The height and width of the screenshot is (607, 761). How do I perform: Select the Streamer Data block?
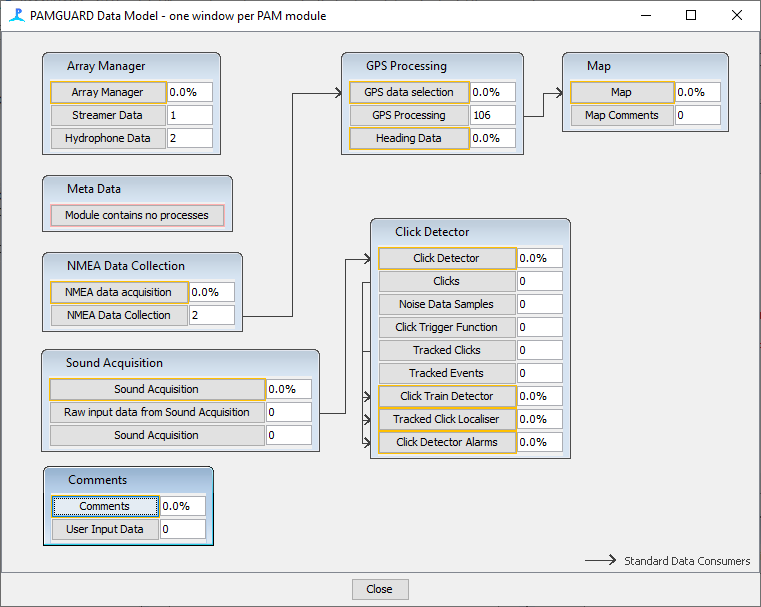108,115
